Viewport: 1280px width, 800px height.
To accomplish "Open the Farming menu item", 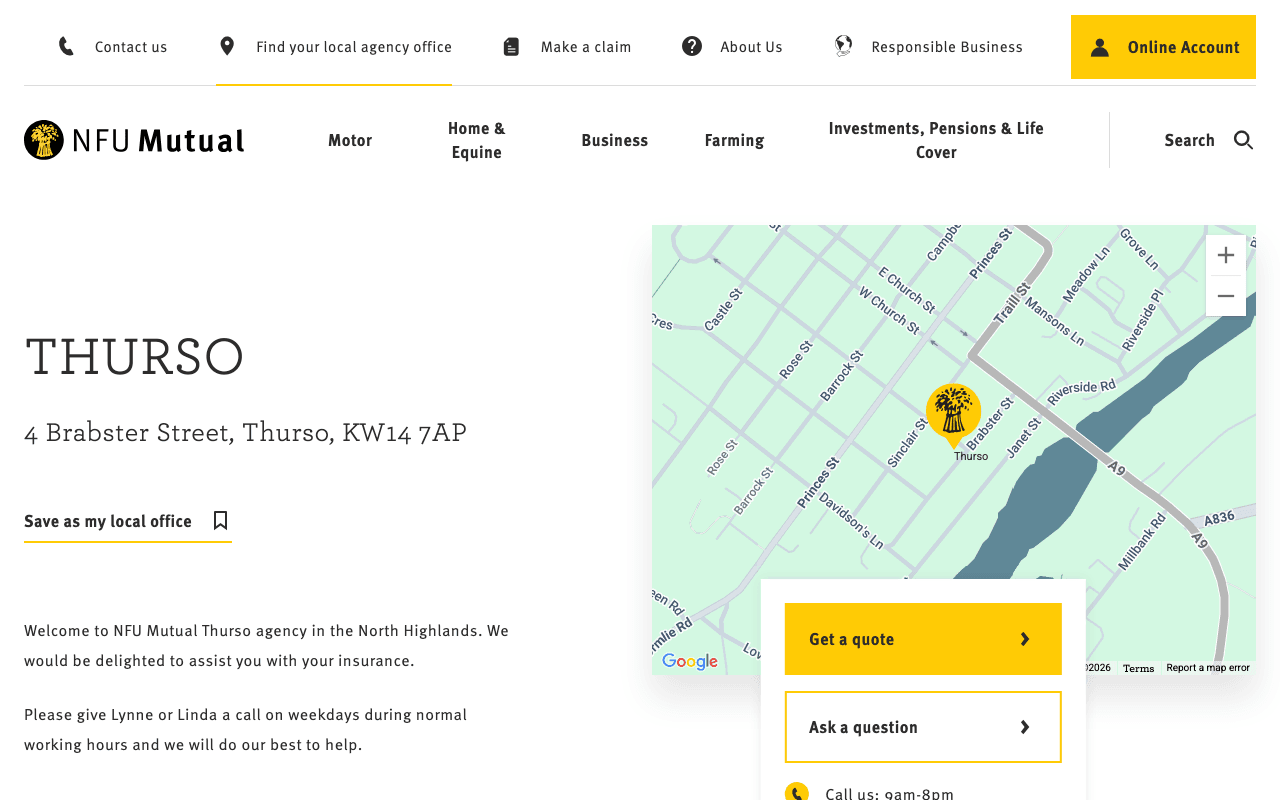I will click(x=734, y=140).
